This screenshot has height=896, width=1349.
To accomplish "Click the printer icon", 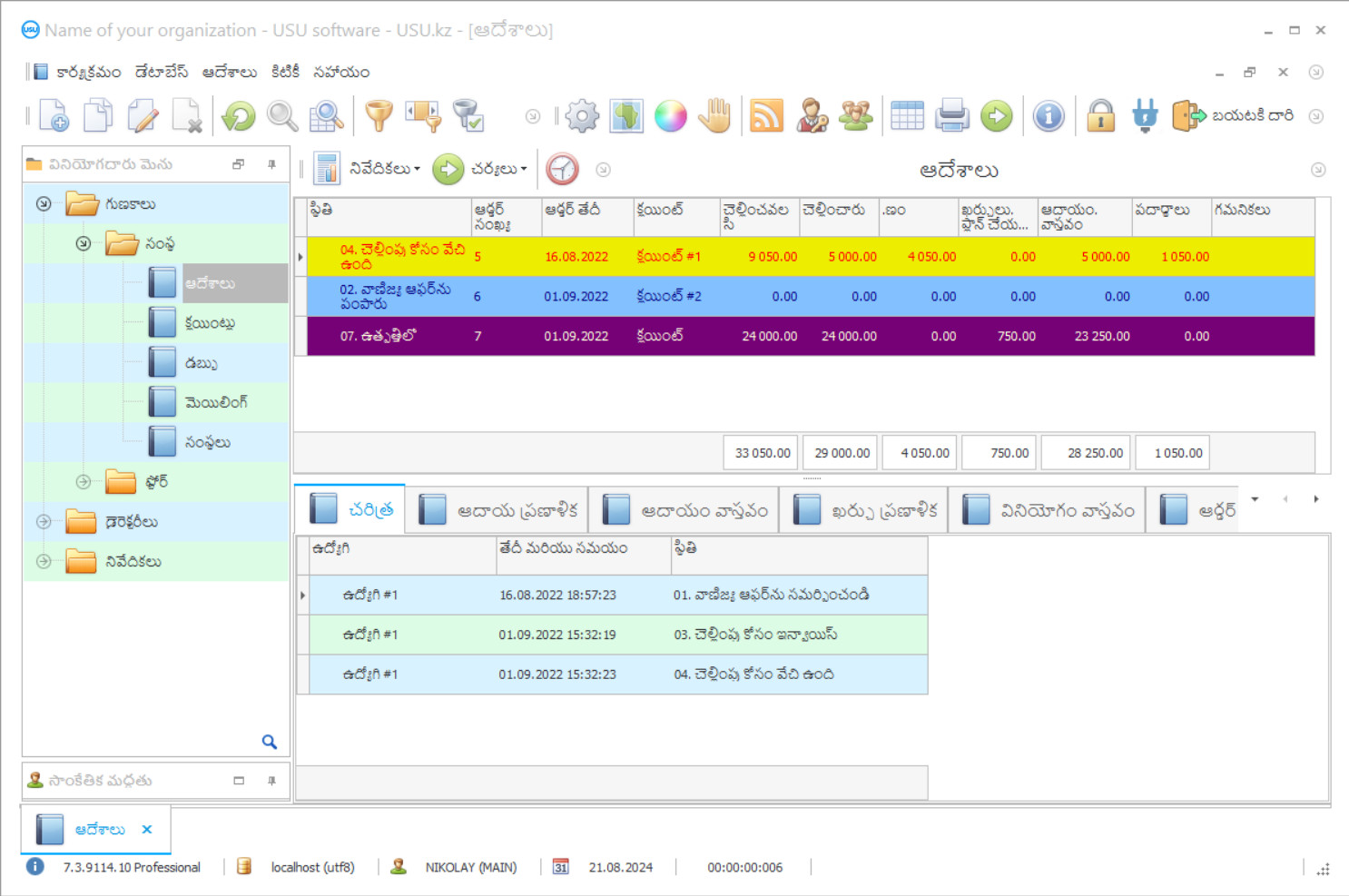I will tap(952, 116).
